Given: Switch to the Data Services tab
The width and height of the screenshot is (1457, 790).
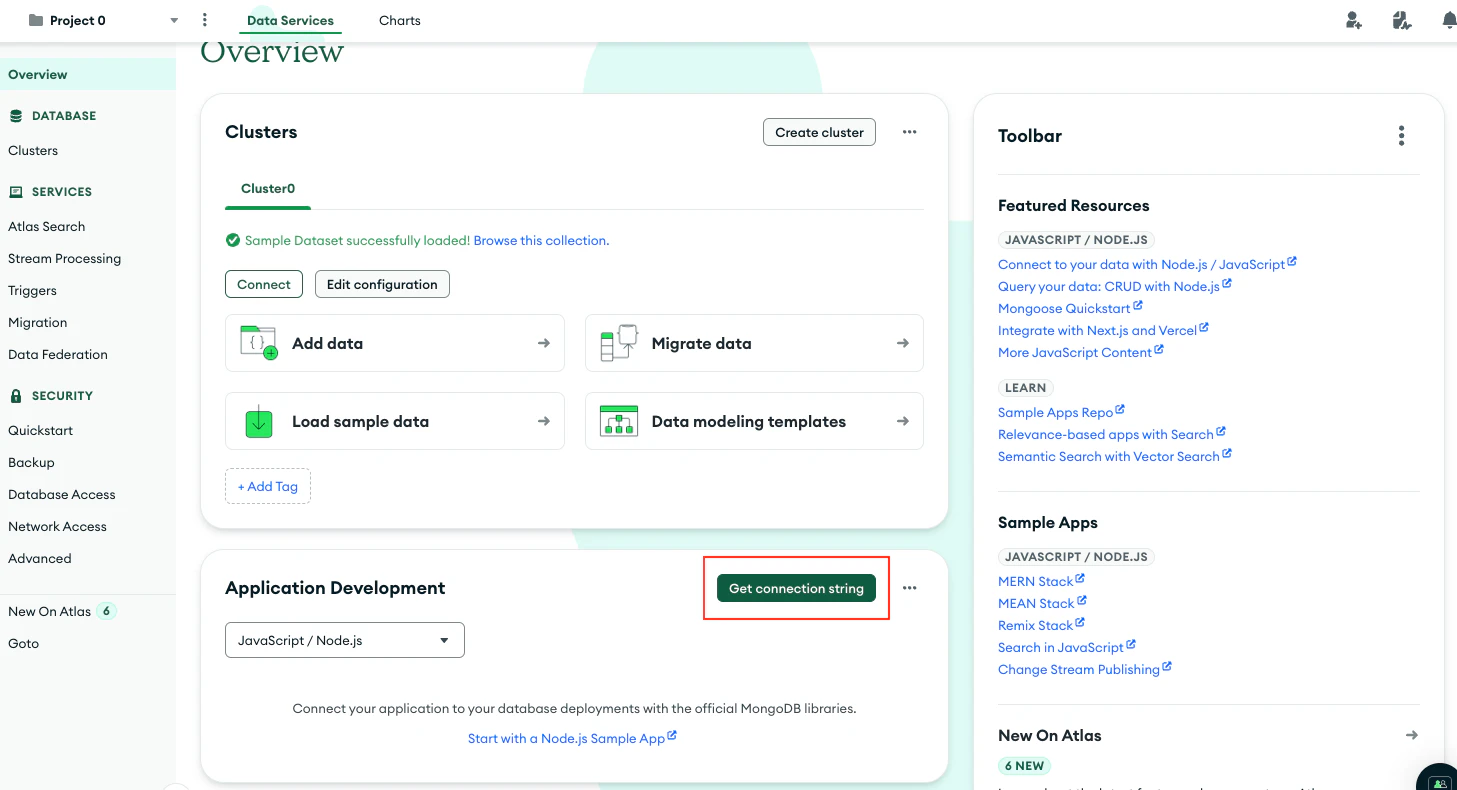Looking at the screenshot, I should [x=290, y=20].
